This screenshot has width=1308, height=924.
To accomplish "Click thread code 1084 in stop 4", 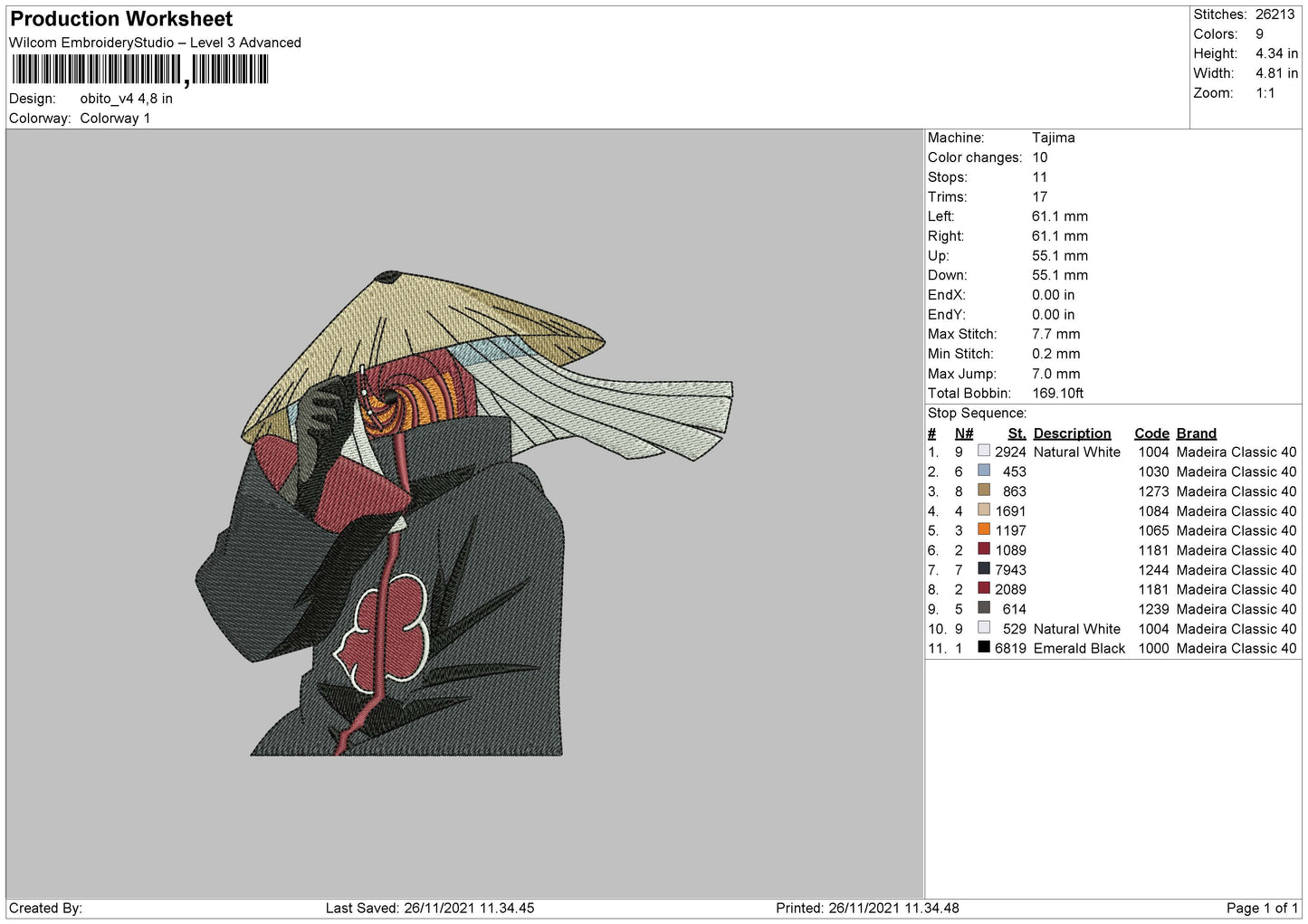I will [1154, 511].
